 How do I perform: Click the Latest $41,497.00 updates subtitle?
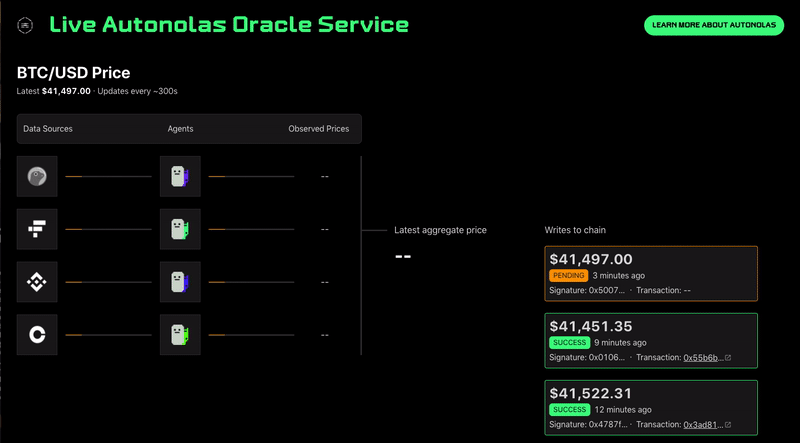point(97,91)
